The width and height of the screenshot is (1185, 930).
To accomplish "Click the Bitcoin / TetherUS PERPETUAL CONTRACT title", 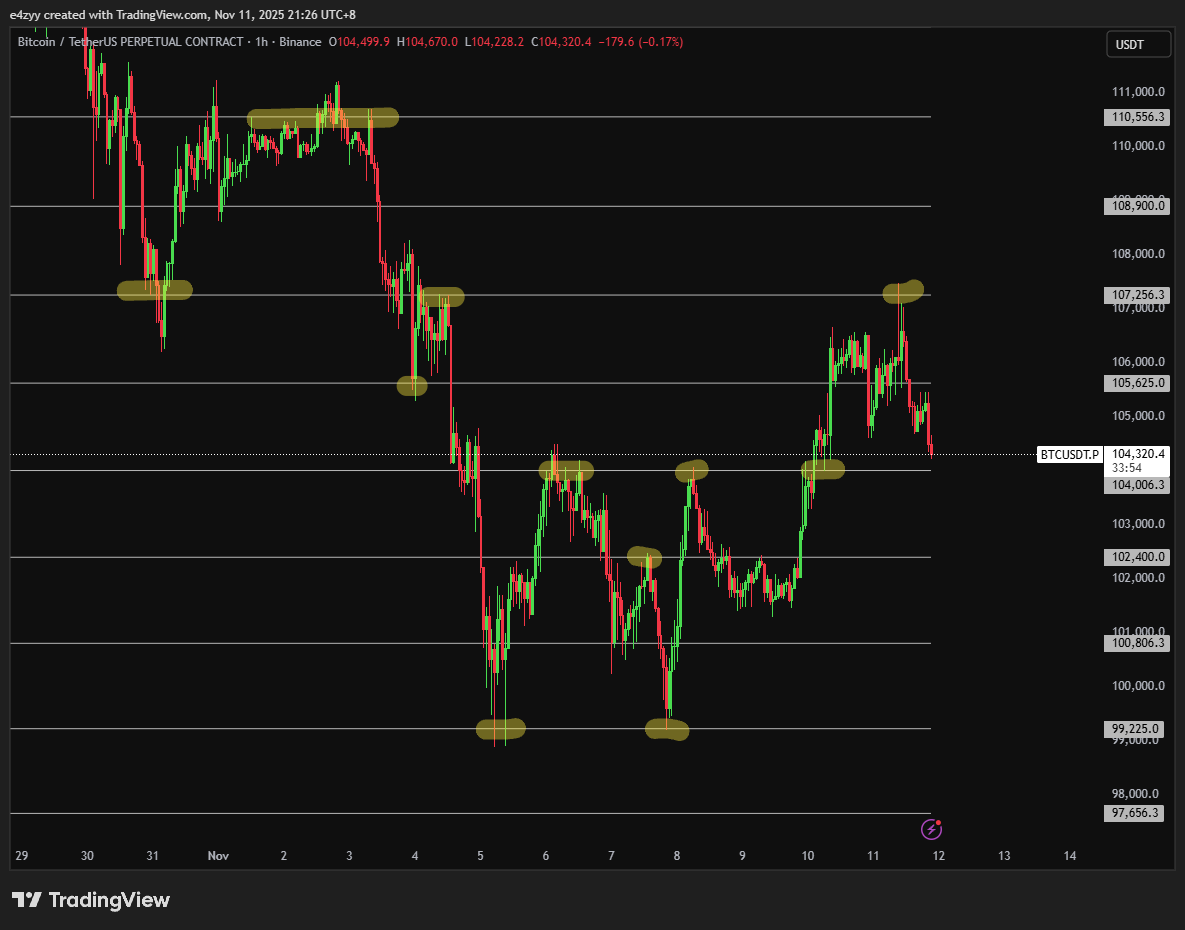I will [x=130, y=42].
